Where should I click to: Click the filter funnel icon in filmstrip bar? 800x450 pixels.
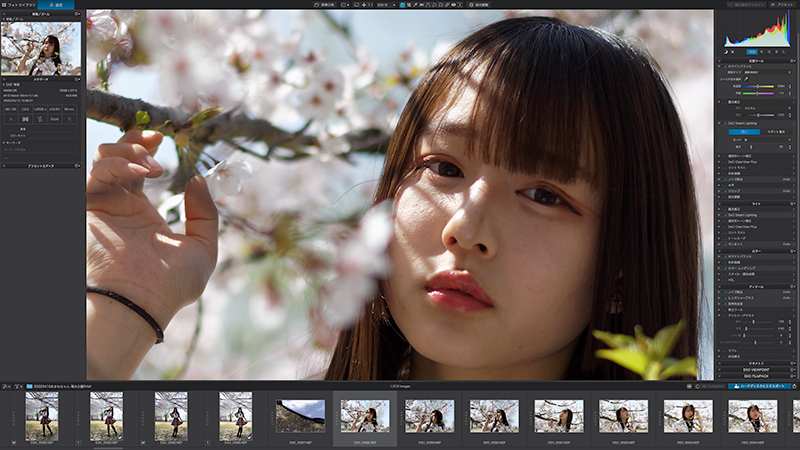click(x=17, y=386)
